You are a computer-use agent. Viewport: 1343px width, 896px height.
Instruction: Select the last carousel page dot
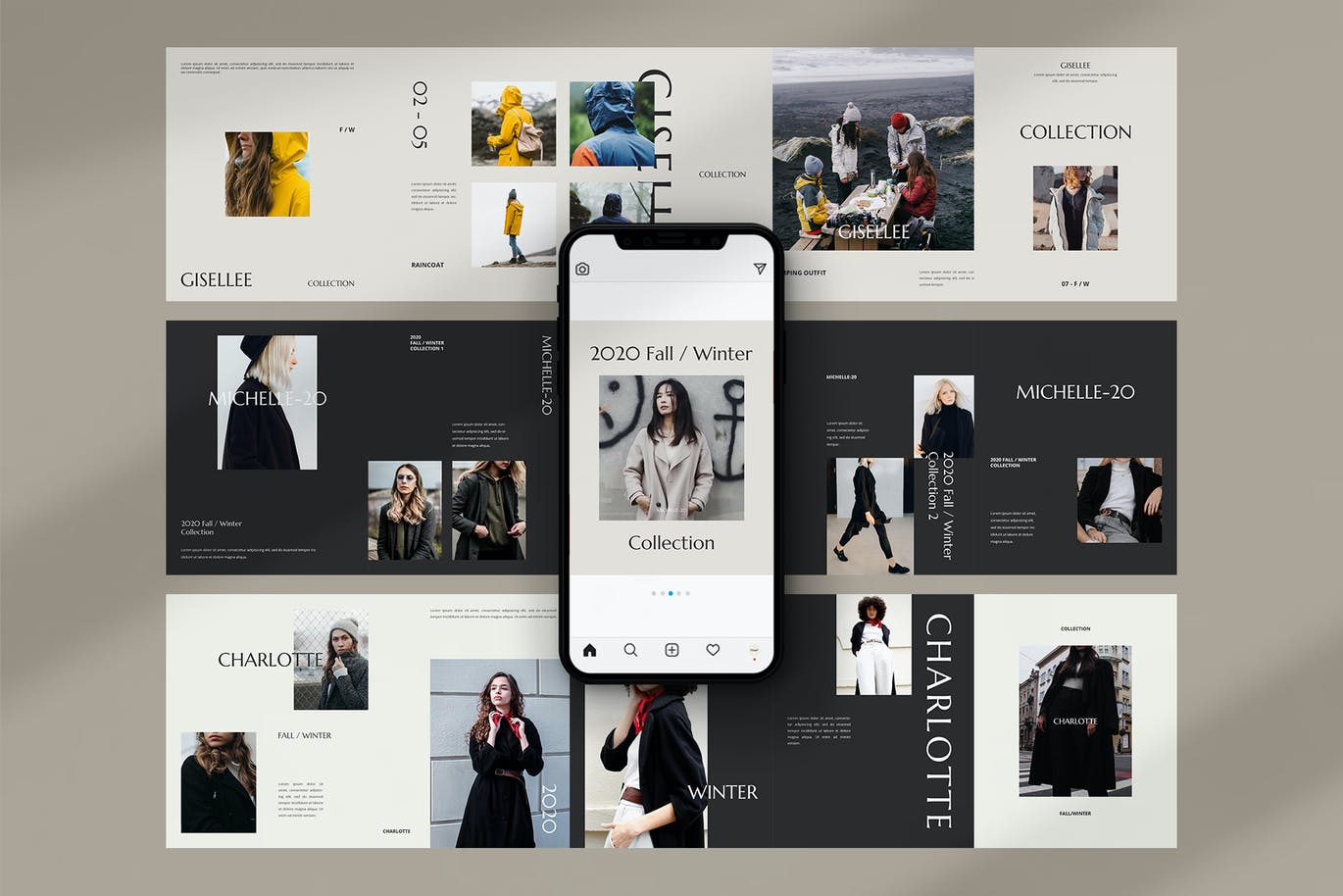point(688,593)
